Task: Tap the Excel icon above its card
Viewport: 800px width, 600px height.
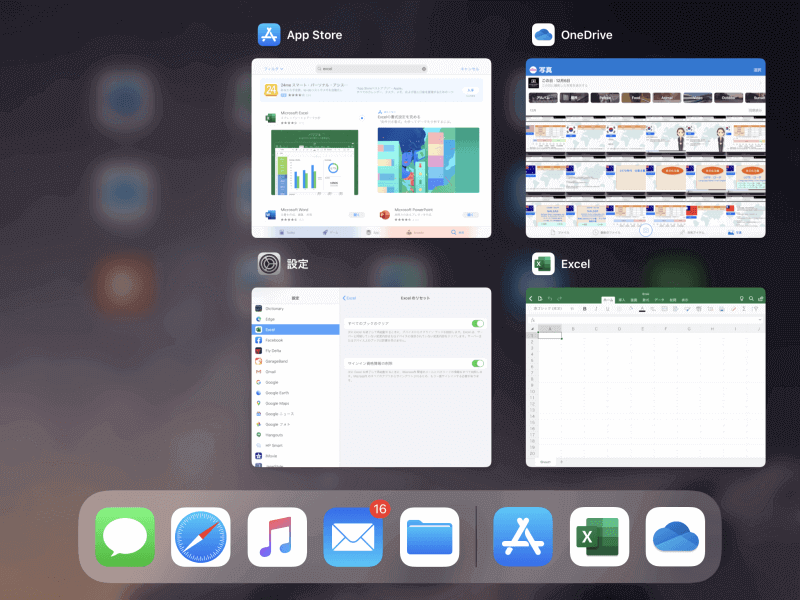Action: 543,264
